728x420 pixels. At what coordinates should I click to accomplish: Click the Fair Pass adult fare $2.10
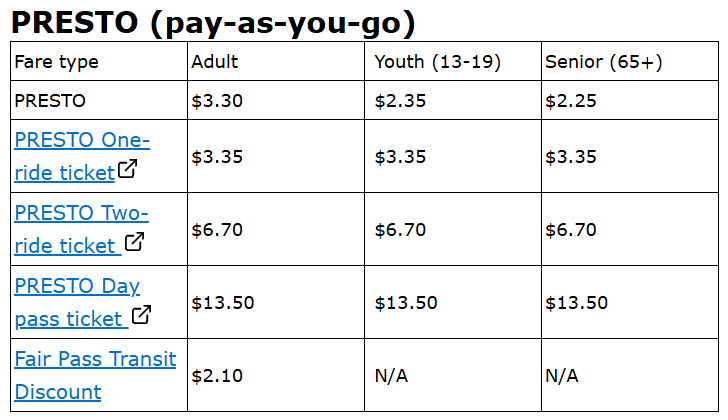(x=217, y=376)
